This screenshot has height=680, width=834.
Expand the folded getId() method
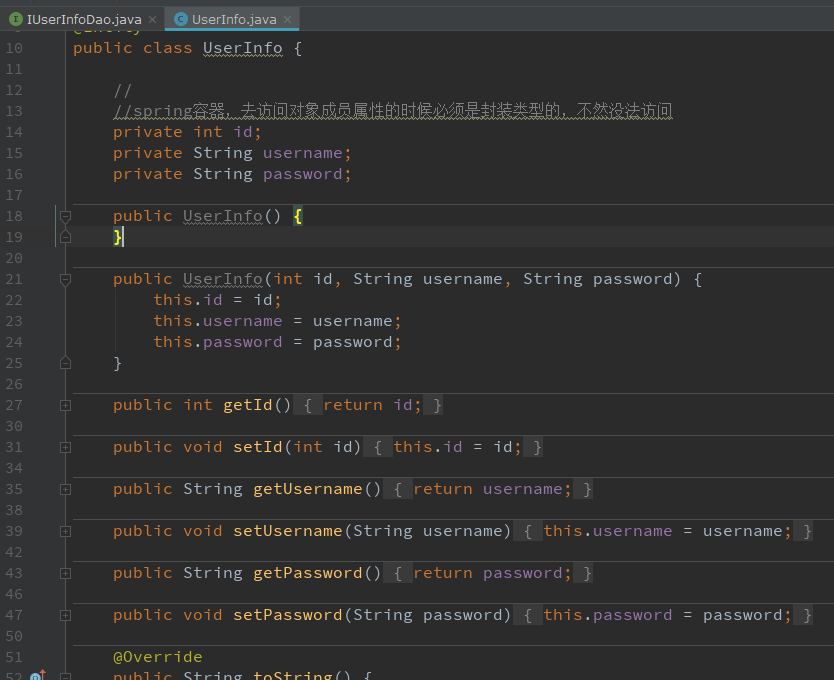point(65,405)
